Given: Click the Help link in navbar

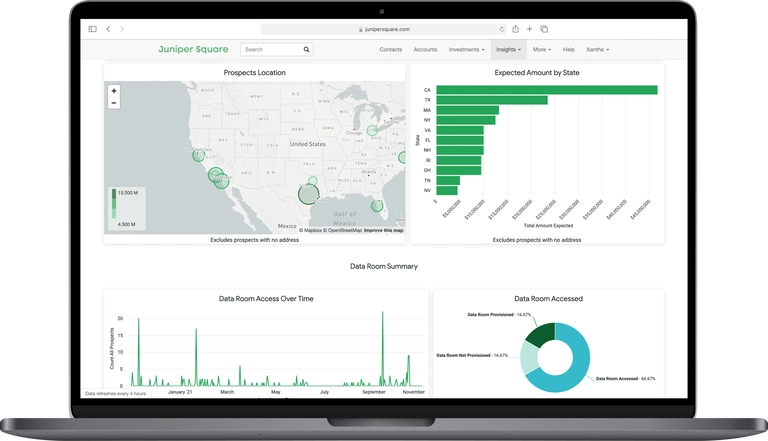Looking at the screenshot, I should pos(569,49).
